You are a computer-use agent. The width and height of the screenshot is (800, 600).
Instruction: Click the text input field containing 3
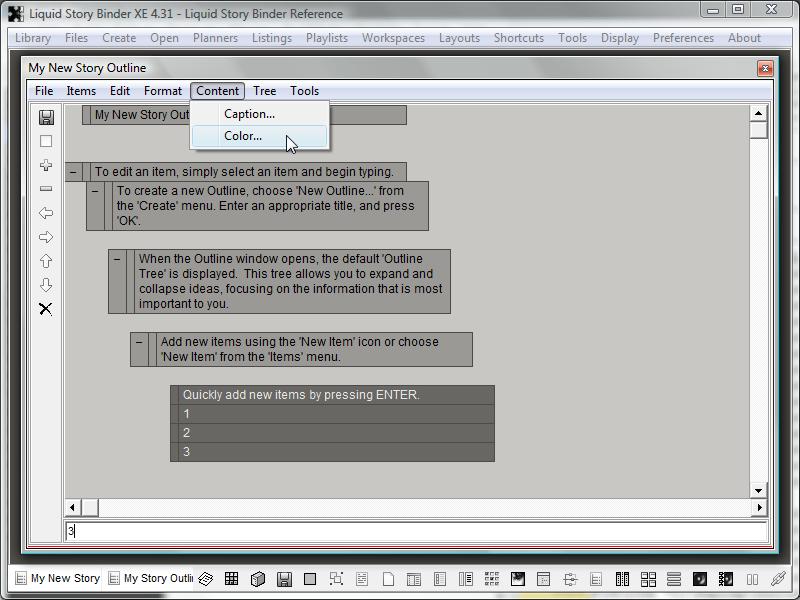click(415, 532)
